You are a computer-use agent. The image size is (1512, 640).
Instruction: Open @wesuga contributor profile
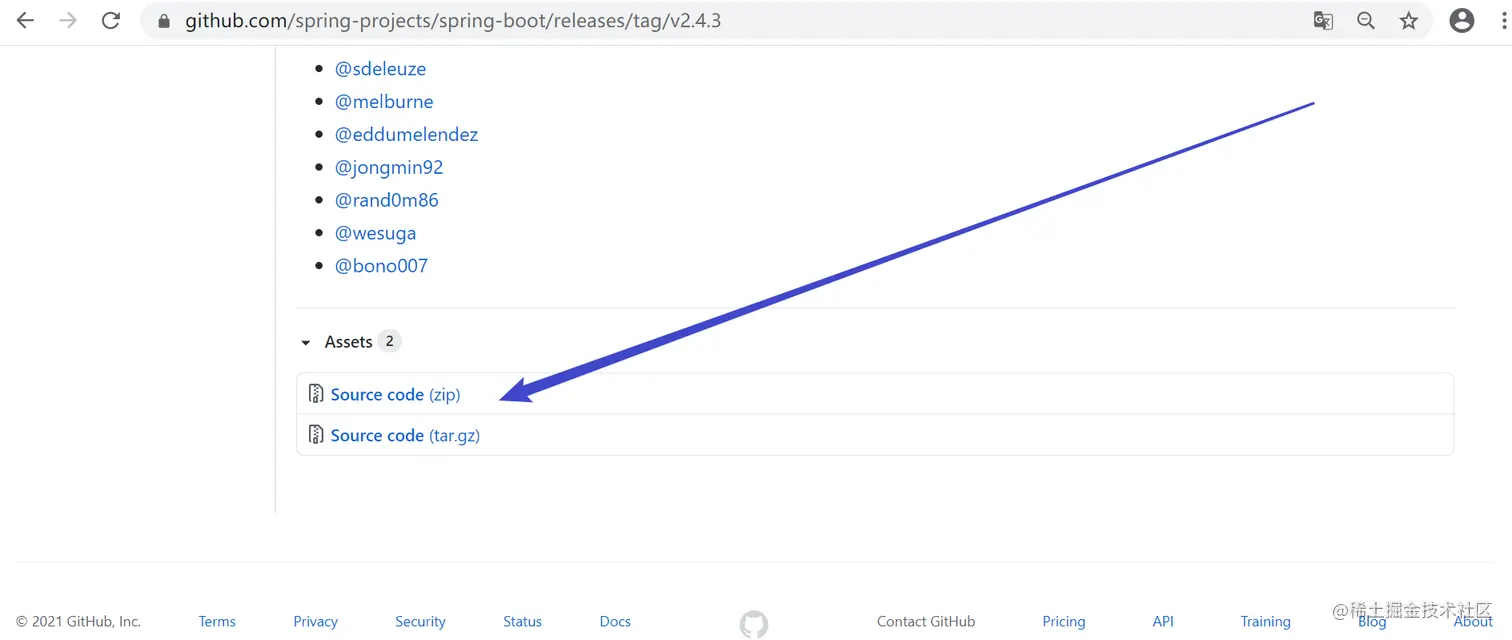(x=375, y=233)
